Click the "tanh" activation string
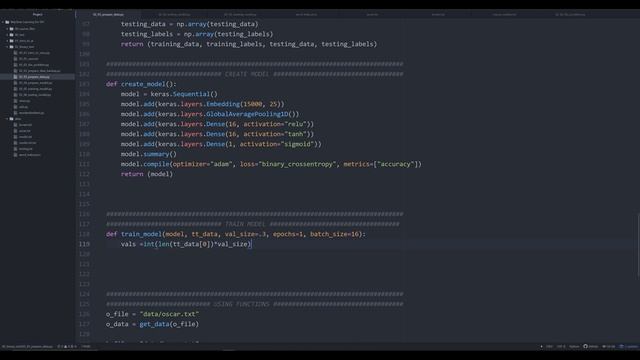Screen dimensions: 640x360 (295, 134)
